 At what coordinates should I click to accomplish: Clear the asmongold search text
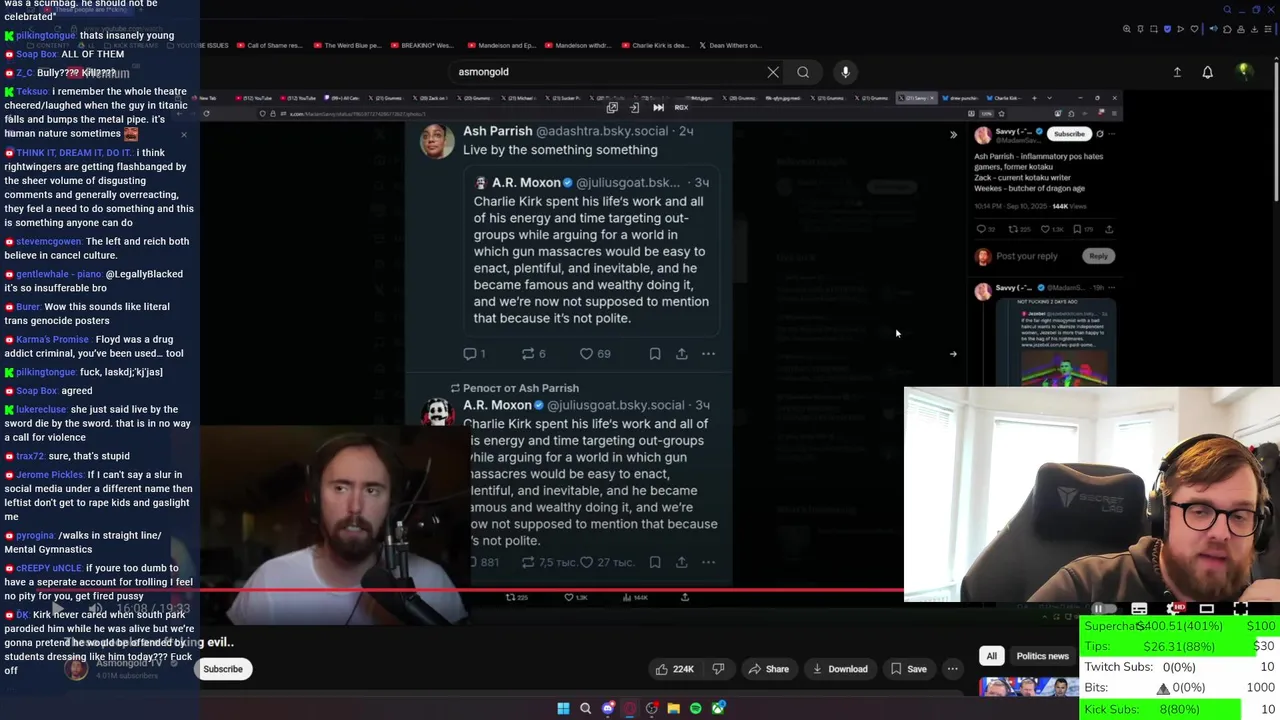coord(773,72)
